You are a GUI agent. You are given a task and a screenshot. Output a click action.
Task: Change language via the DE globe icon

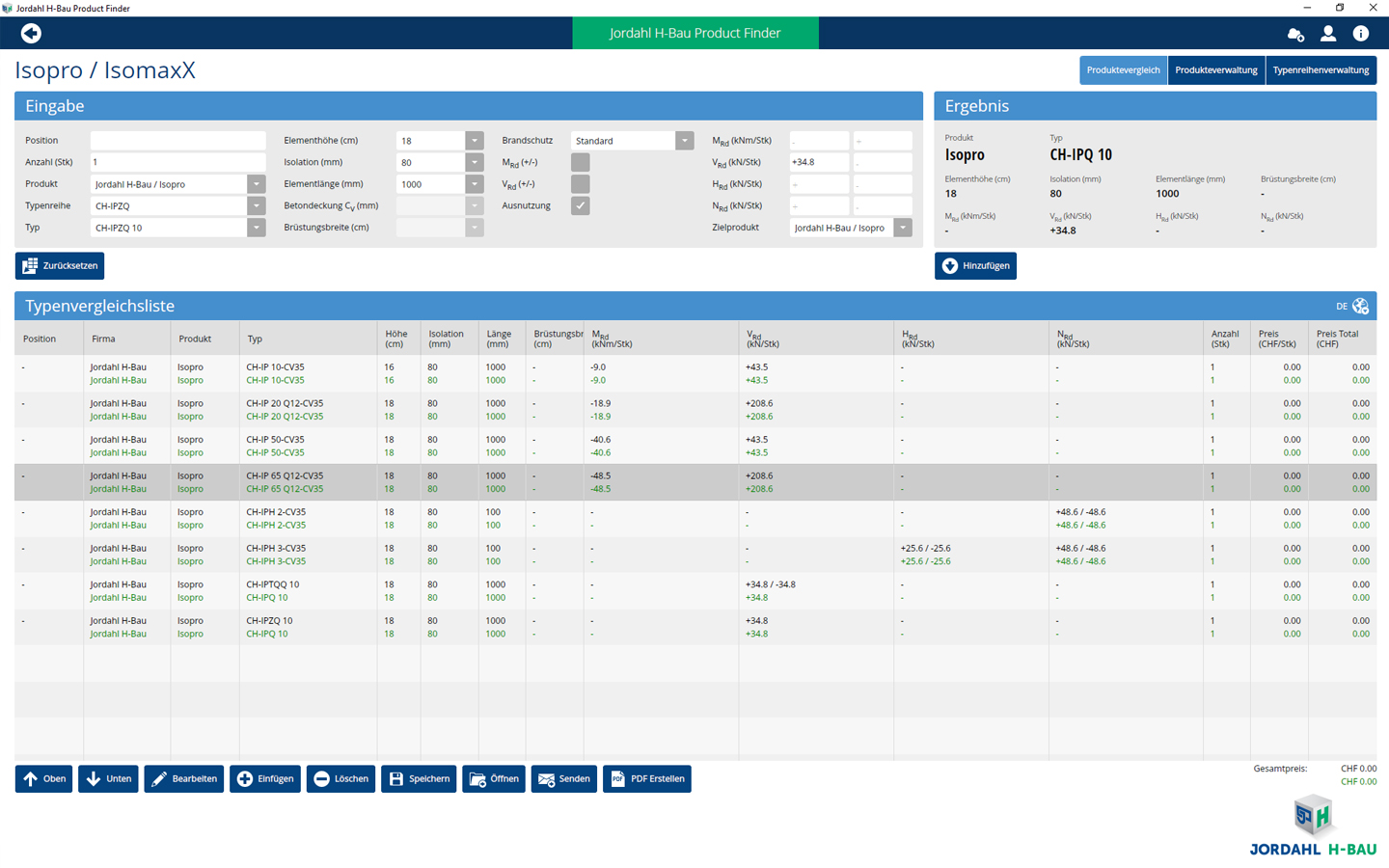pos(1360,306)
